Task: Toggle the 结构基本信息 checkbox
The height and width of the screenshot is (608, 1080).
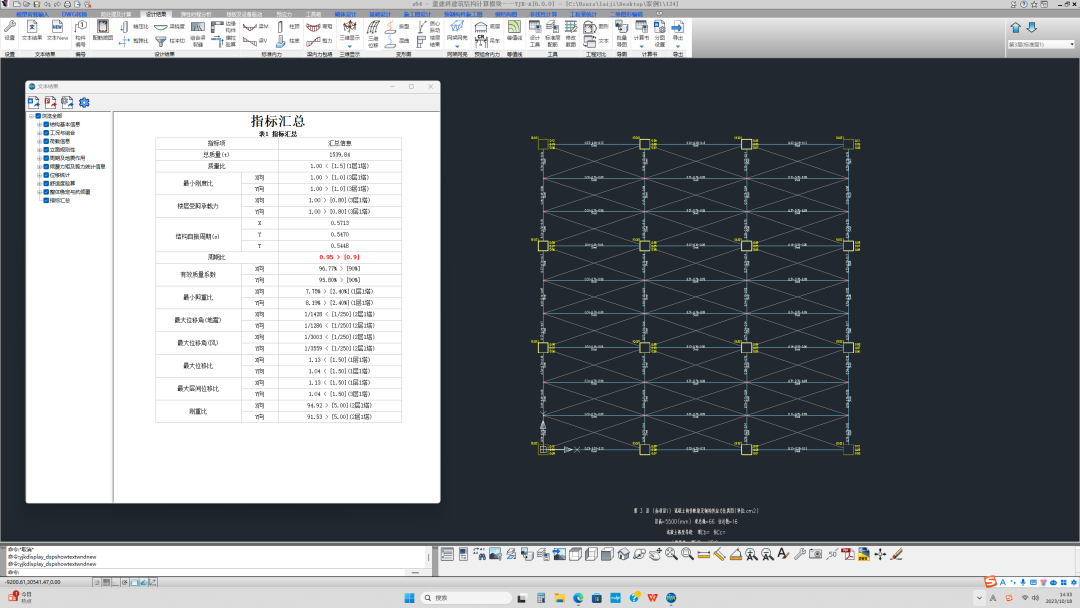Action: 46,125
